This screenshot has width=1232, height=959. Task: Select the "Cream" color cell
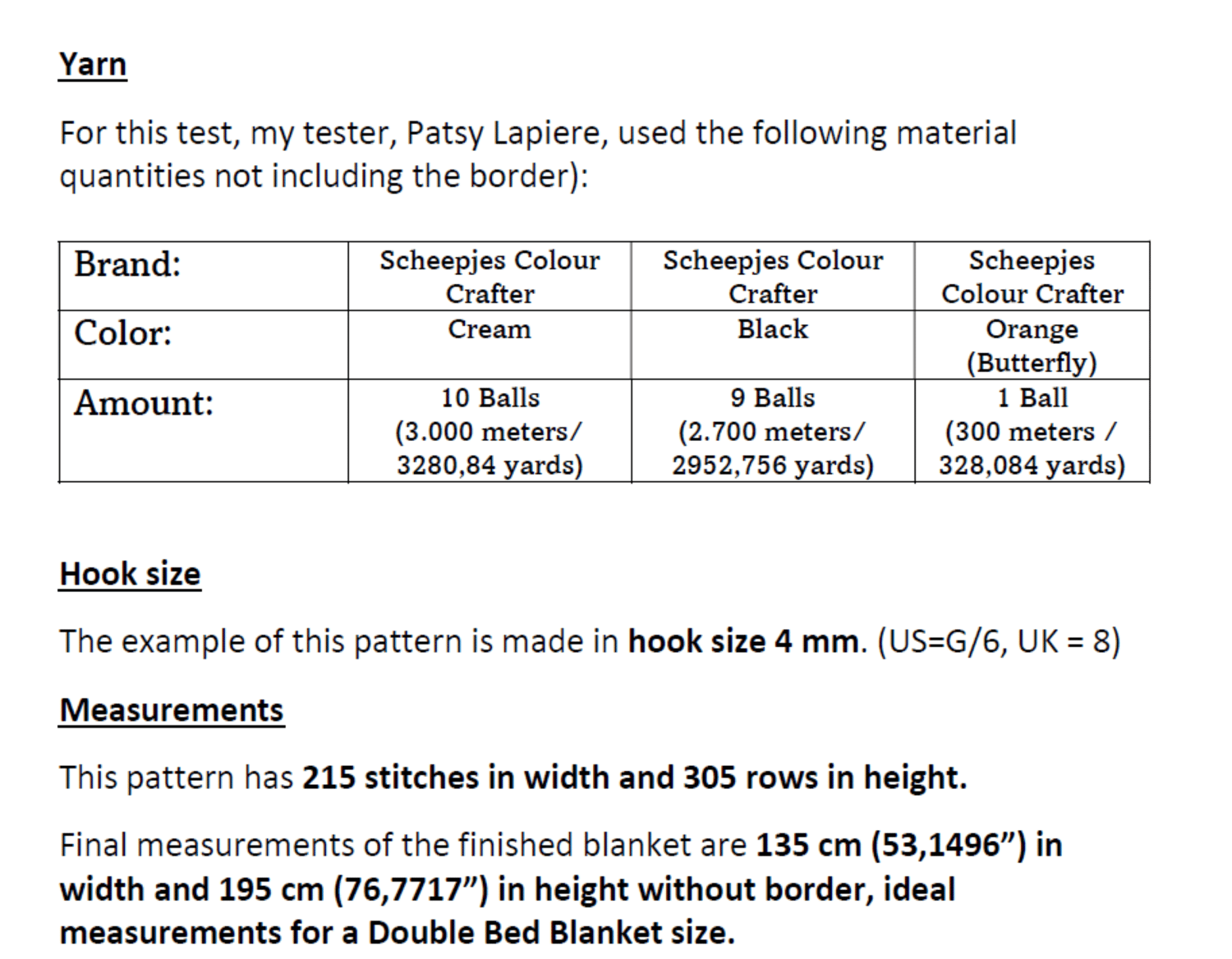[x=490, y=329]
